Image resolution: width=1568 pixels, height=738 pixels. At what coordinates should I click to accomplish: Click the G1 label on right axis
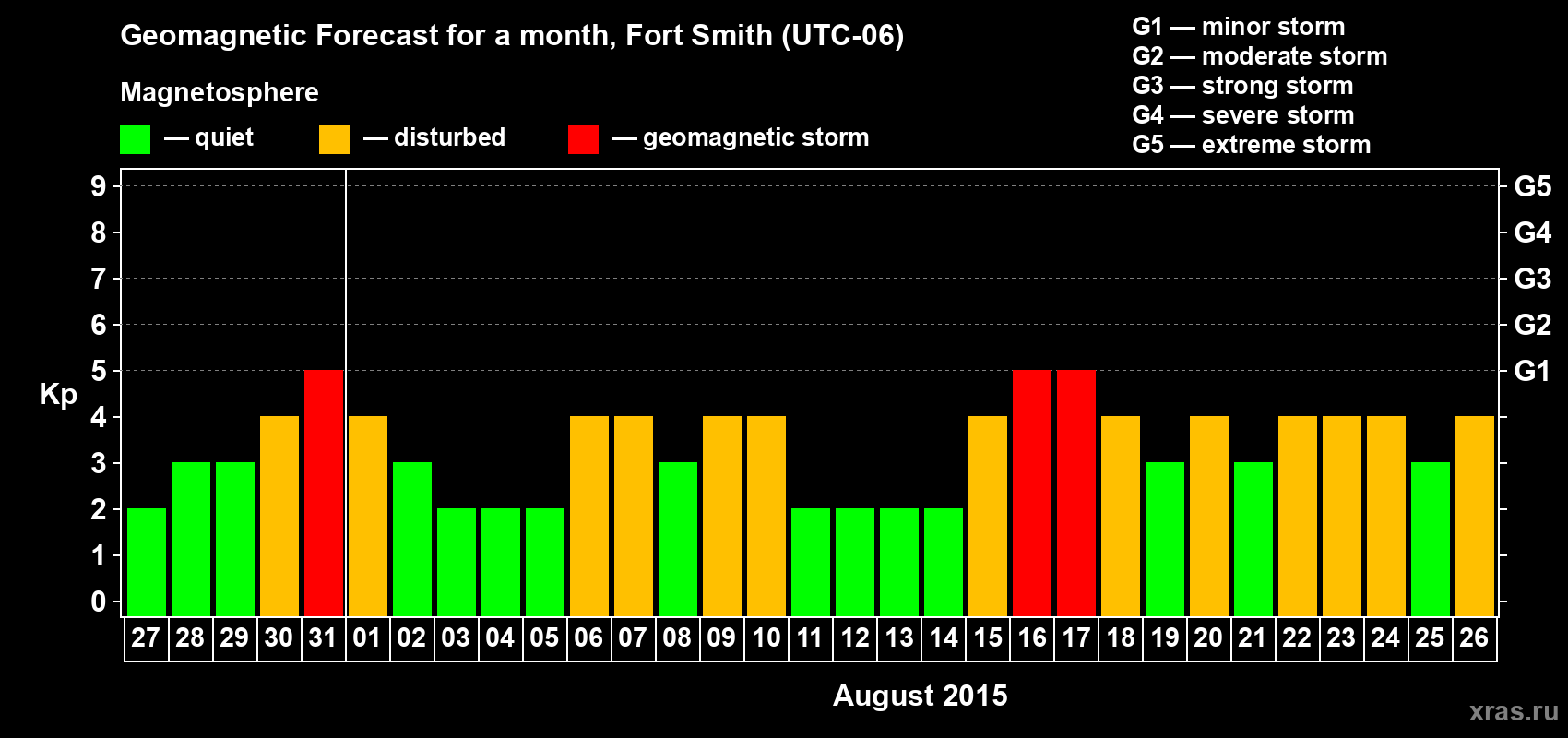click(x=1532, y=371)
